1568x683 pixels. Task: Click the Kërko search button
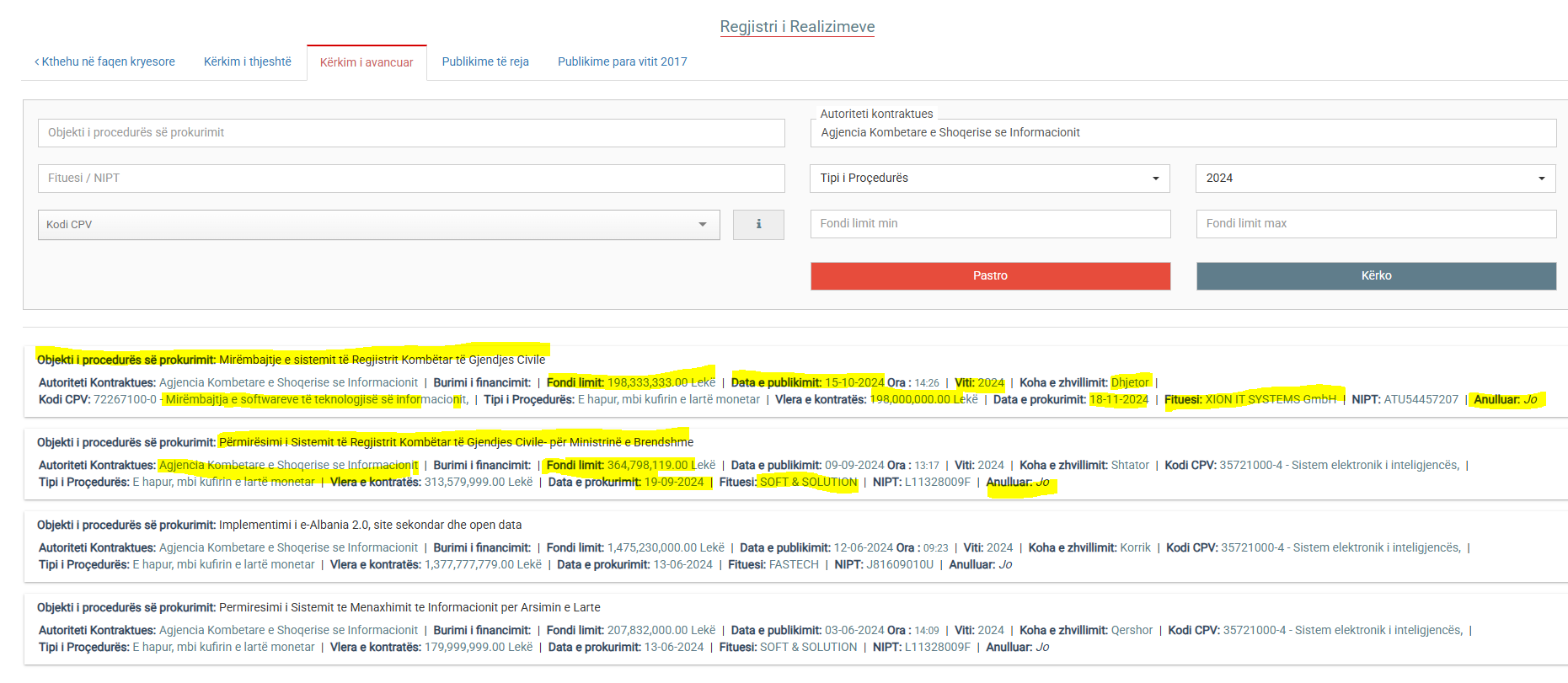click(1376, 275)
